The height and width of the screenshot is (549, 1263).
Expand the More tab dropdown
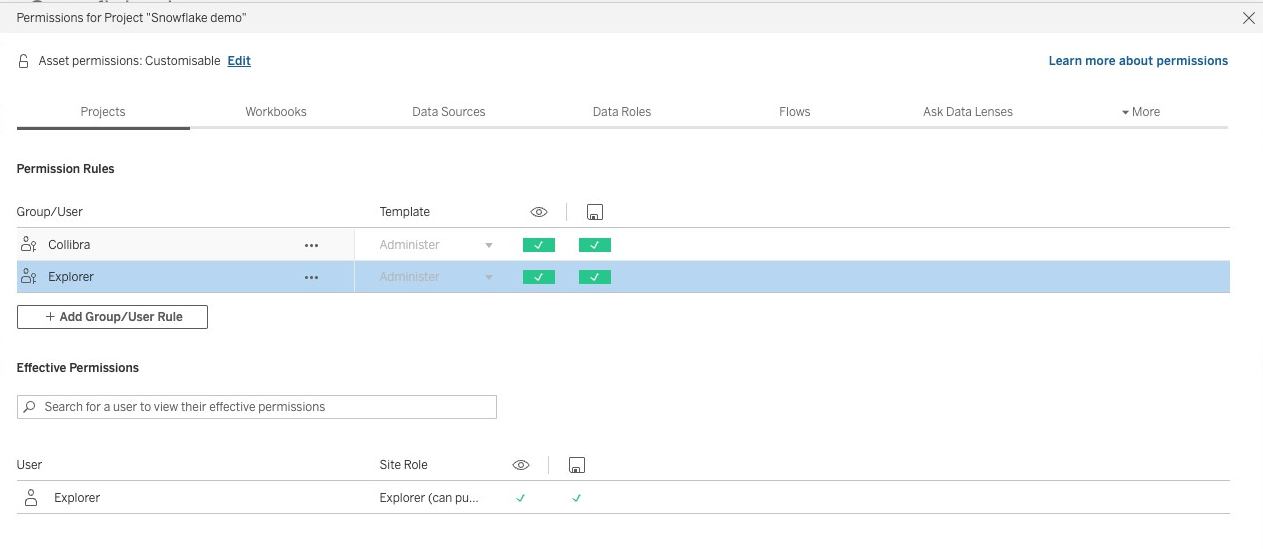[x=1141, y=112]
